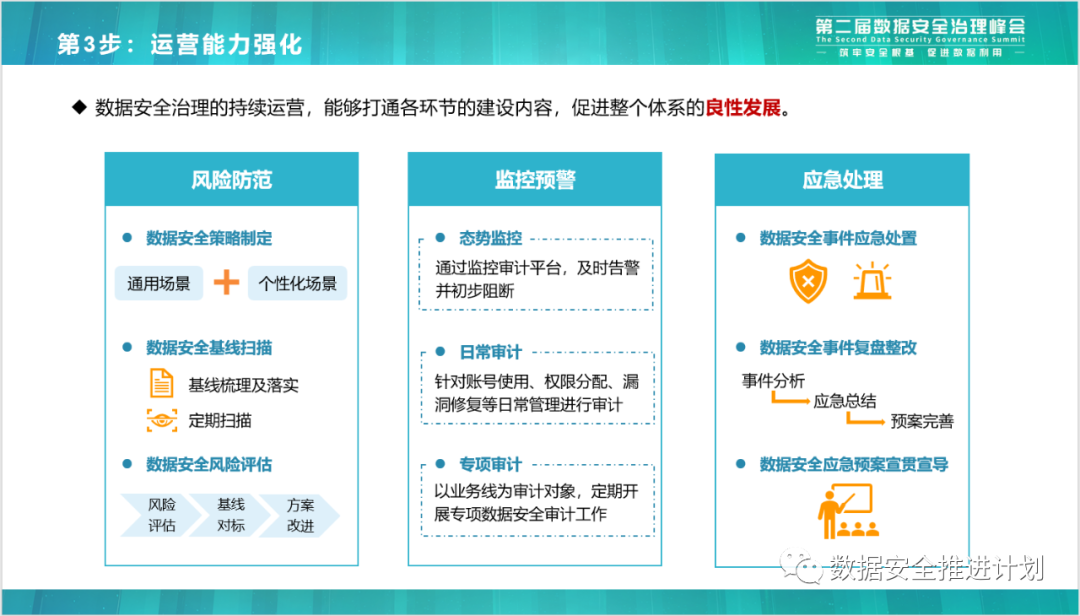The width and height of the screenshot is (1080, 616).
Task: Click the 监控预警 column header
Action: click(x=535, y=180)
